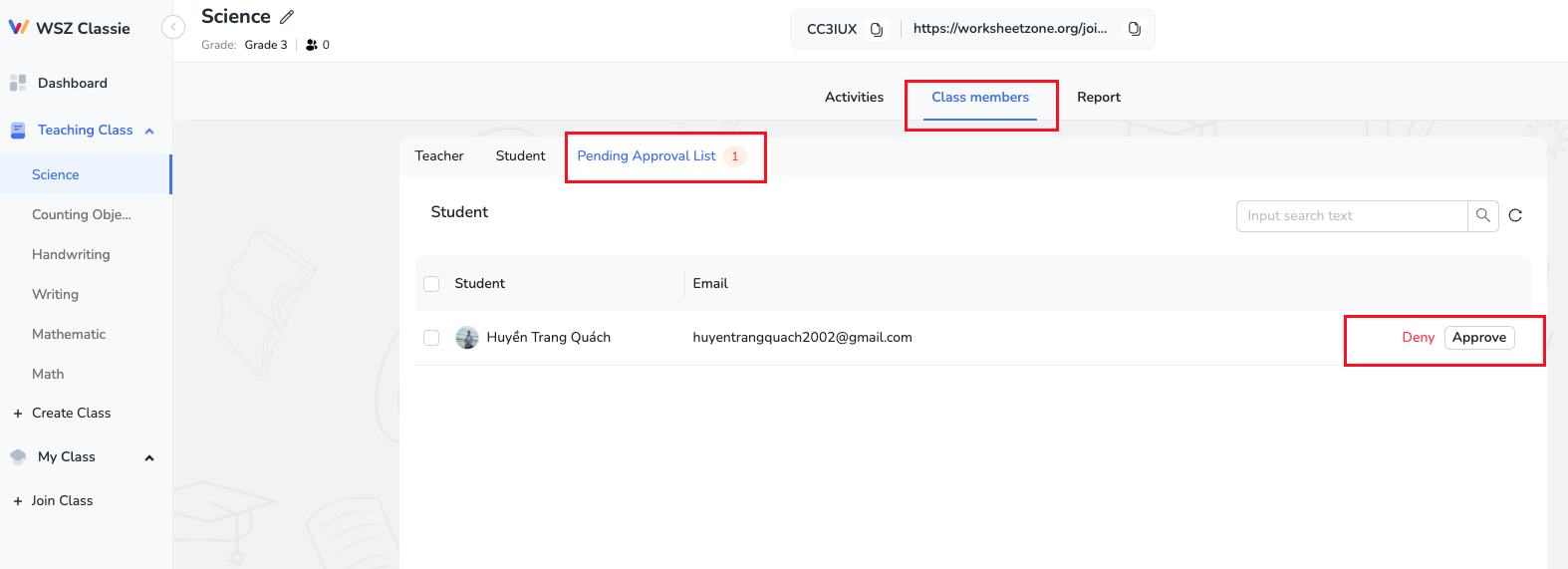Viewport: 1568px width, 569px height.
Task: Click the plus icon beside Join Class
Action: [18, 501]
